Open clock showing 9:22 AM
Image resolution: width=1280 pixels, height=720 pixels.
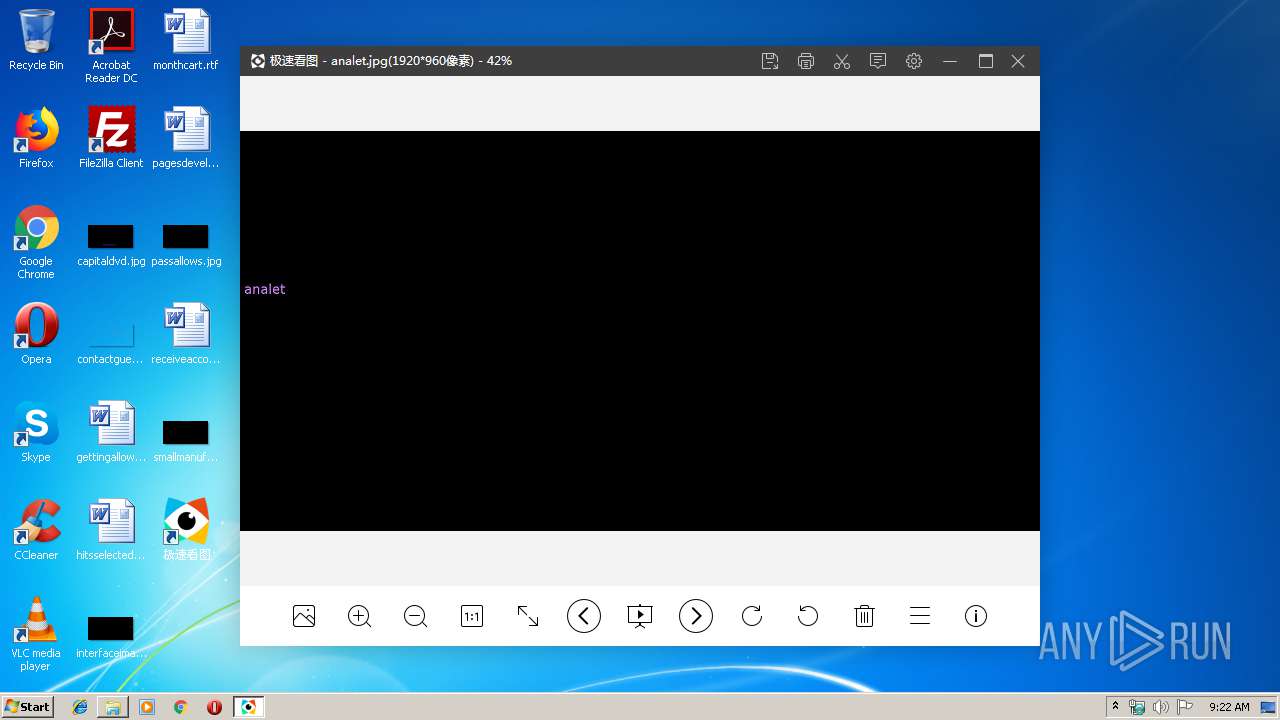coord(1229,707)
